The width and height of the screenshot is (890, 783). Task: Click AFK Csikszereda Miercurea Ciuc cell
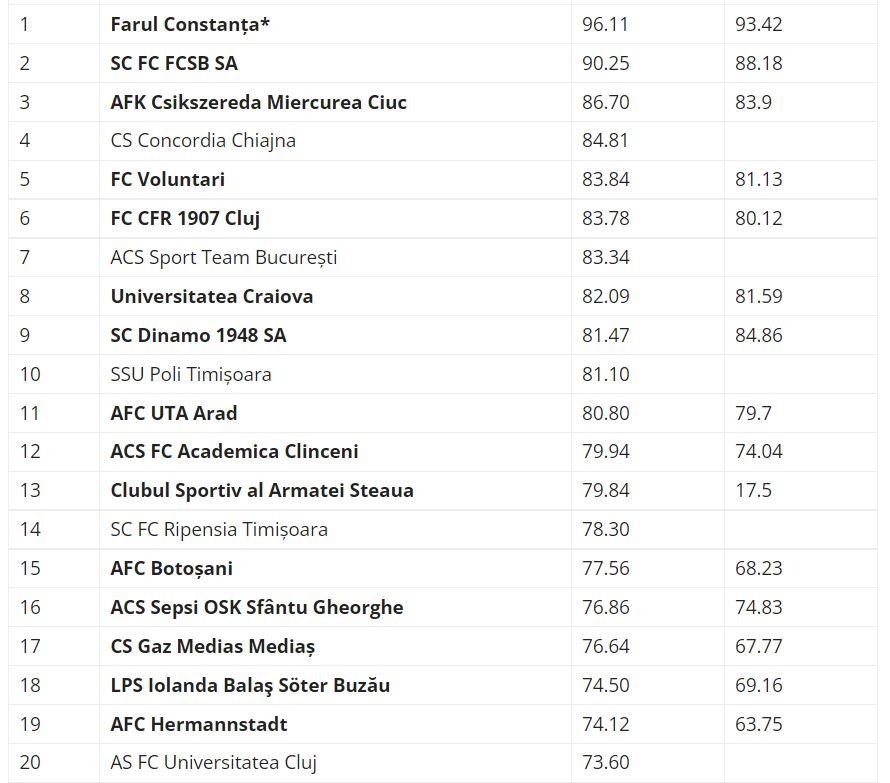258,102
